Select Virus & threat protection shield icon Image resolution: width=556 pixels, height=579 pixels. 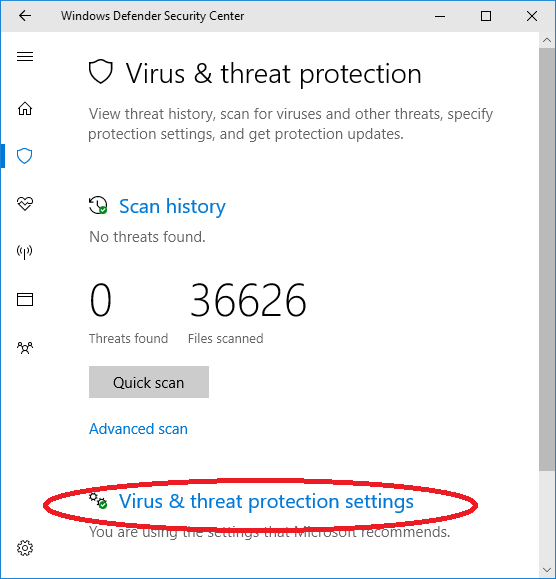(25, 156)
